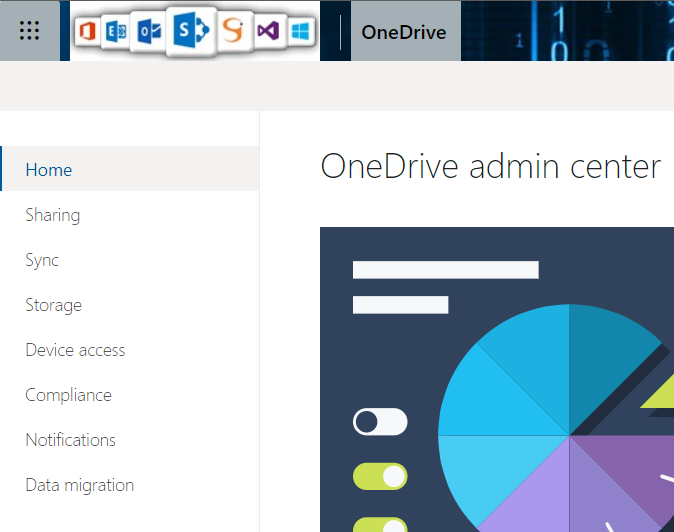The image size is (674, 532).
Task: Select Notifications in the sidebar
Action: click(x=70, y=440)
